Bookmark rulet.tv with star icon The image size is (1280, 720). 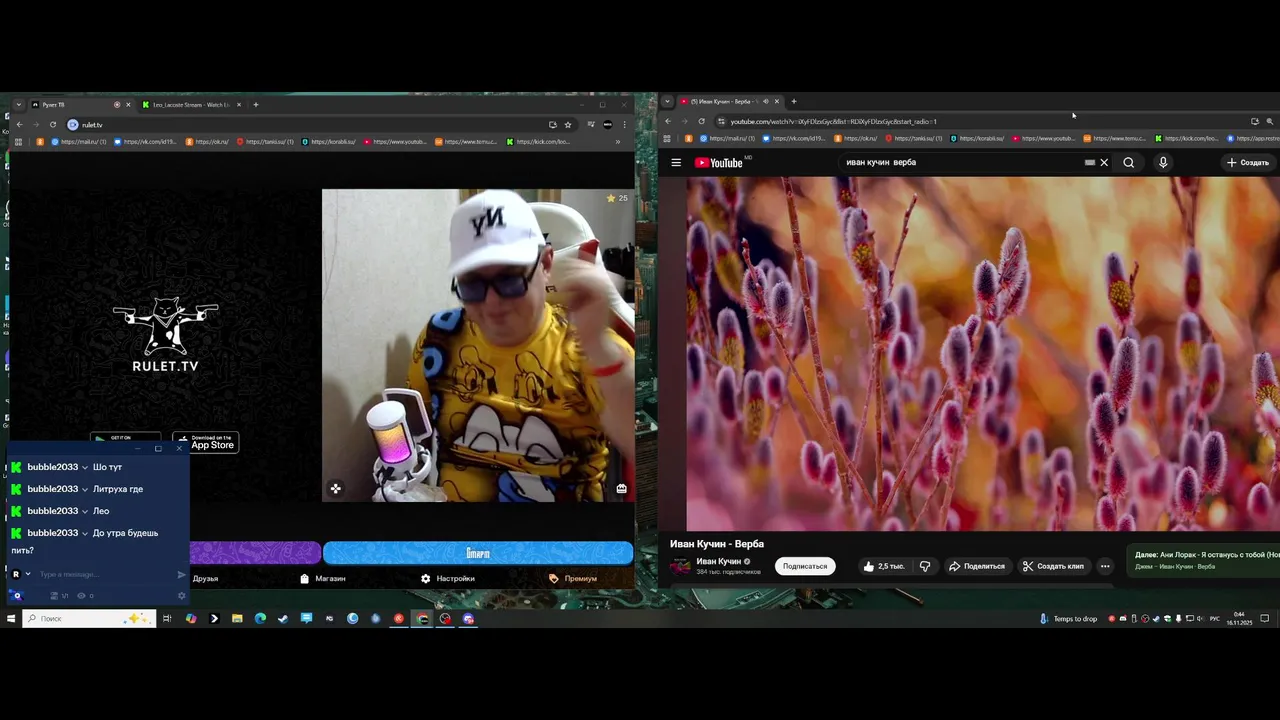[x=568, y=125]
